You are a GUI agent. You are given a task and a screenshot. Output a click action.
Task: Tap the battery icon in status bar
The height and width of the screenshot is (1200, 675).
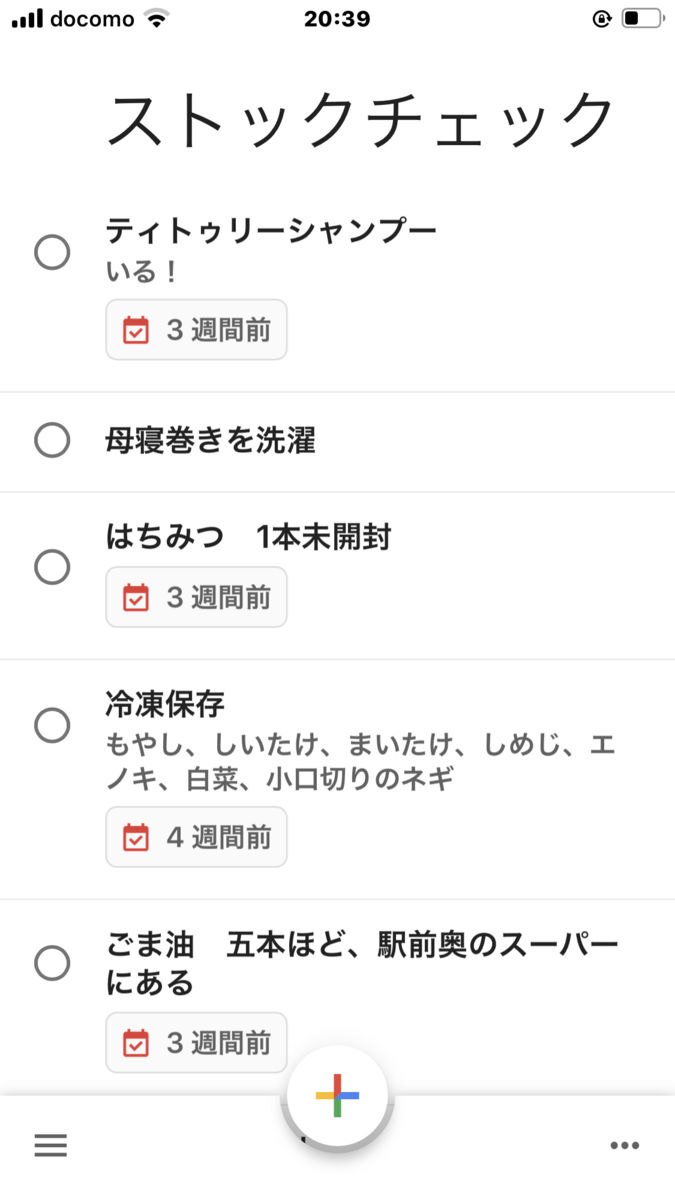pyautogui.click(x=643, y=19)
